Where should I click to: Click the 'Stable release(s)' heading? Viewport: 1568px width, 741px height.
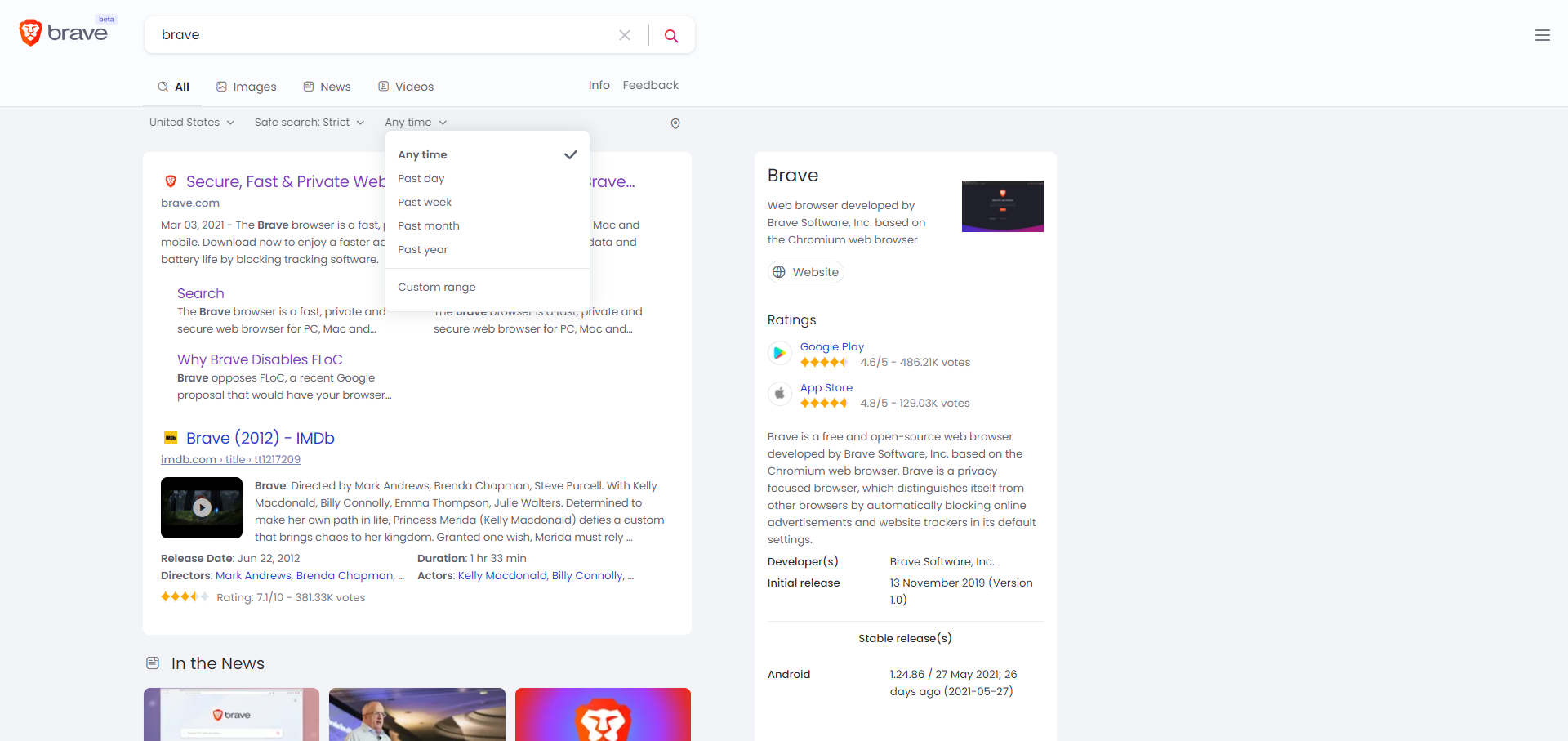tap(905, 638)
